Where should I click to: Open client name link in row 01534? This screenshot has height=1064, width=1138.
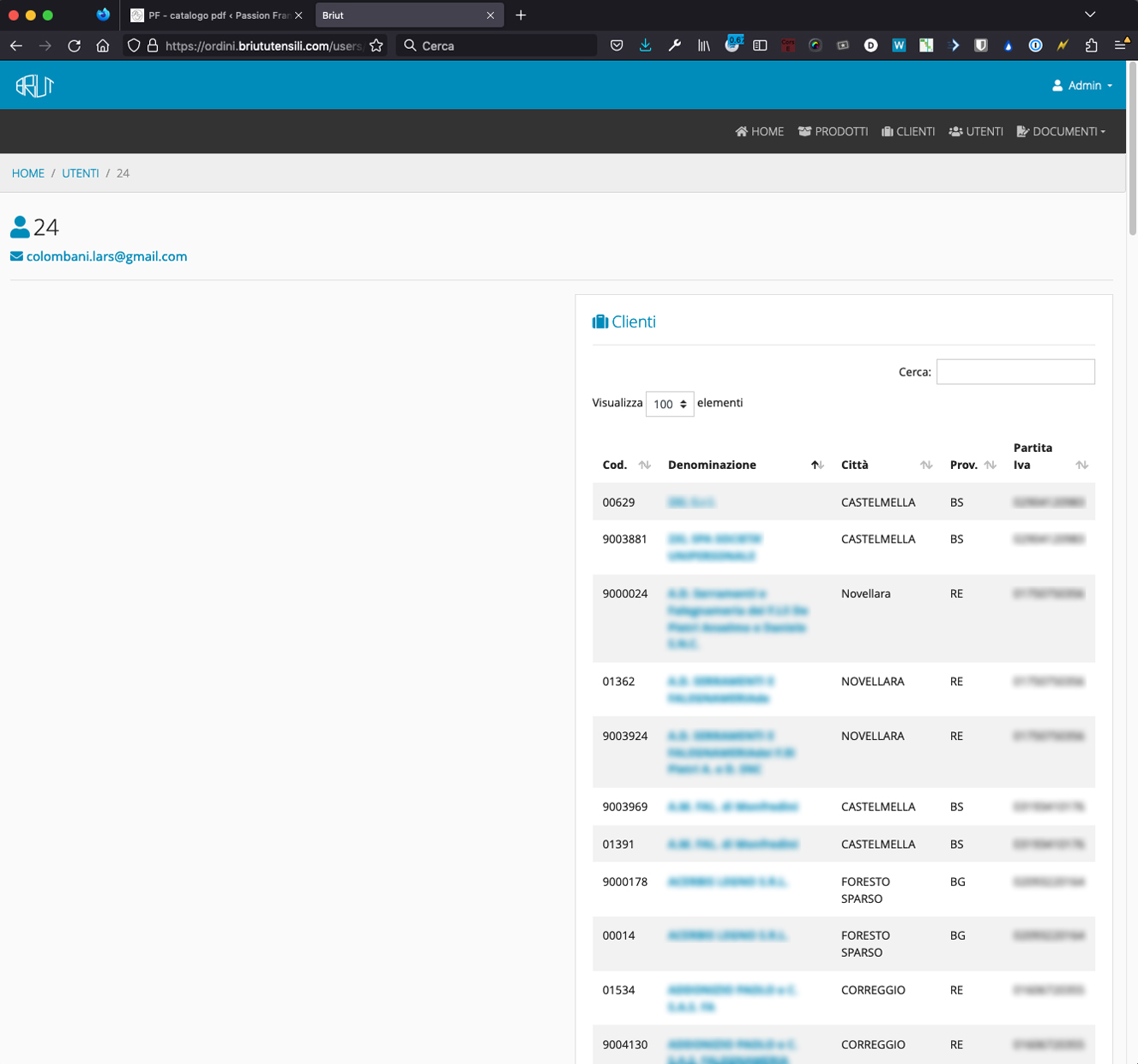[732, 998]
